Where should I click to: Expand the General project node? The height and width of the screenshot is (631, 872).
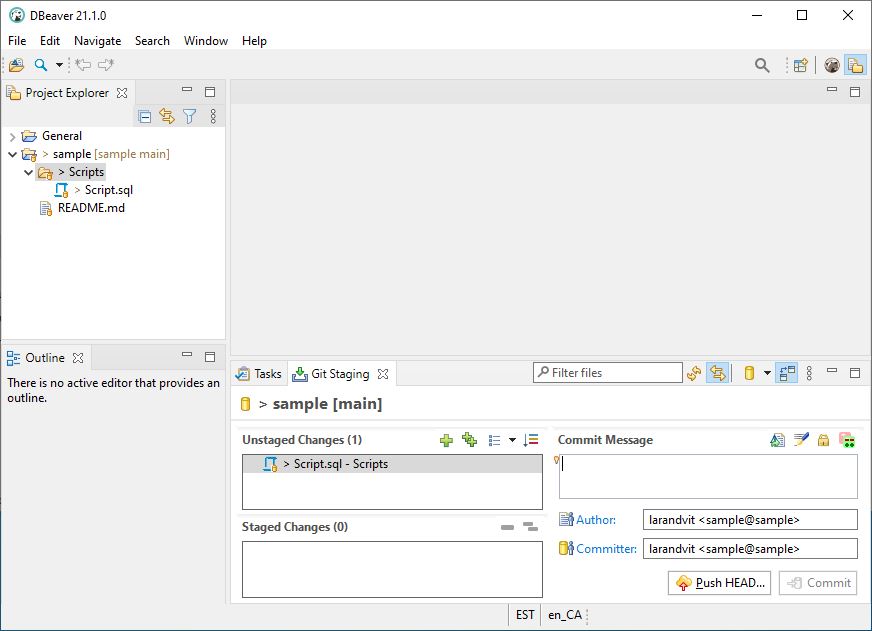[12, 136]
